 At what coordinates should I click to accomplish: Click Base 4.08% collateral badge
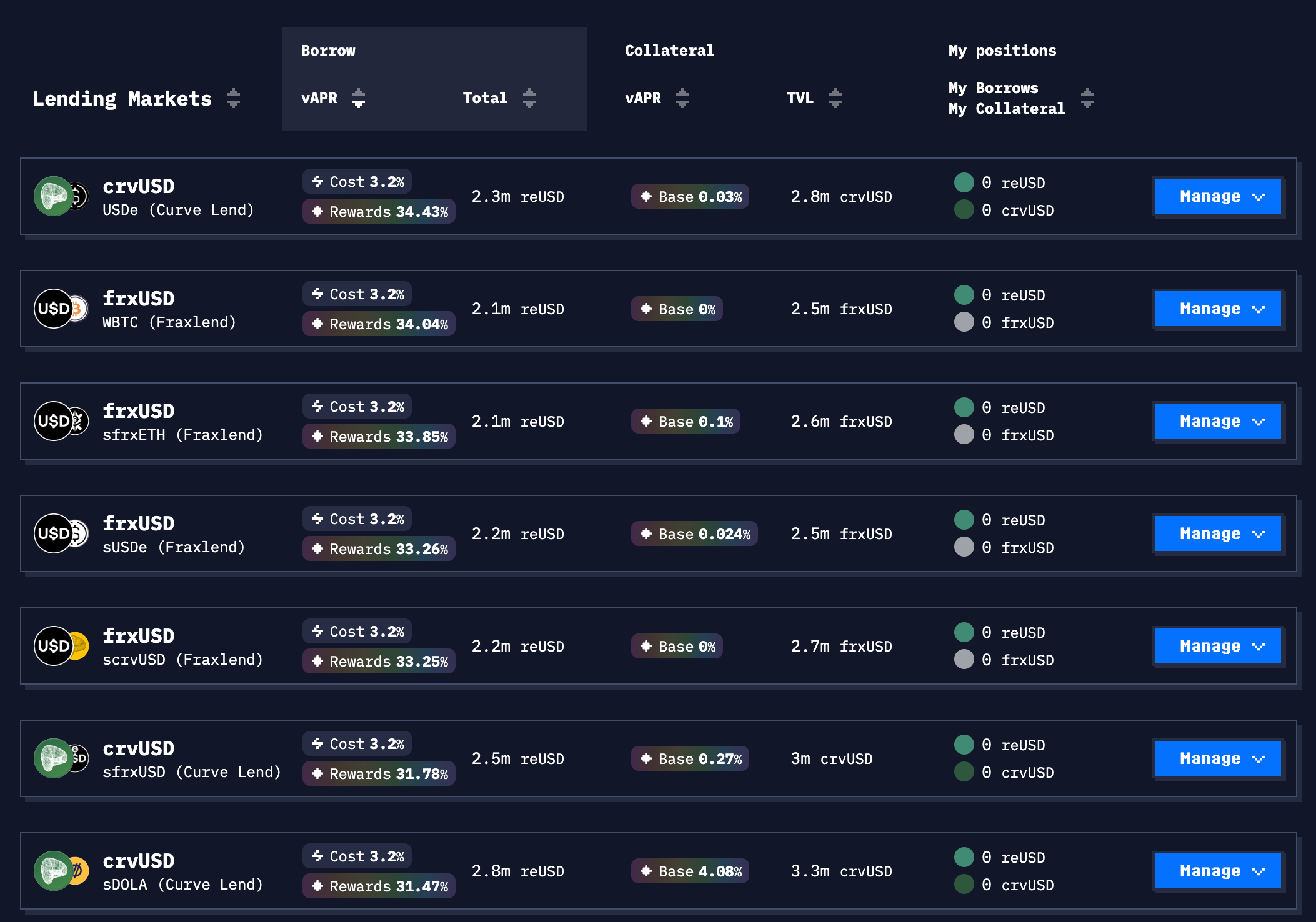(x=690, y=871)
